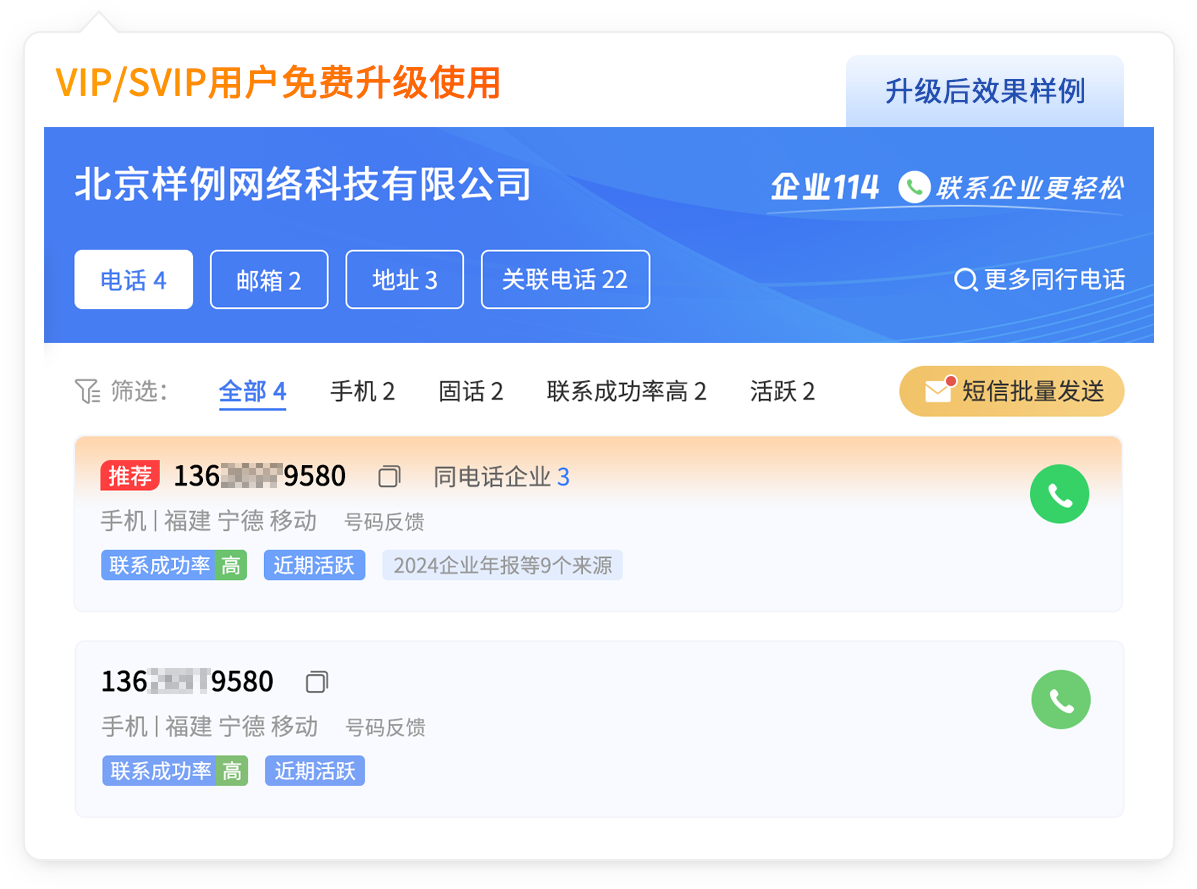Filter by 联系成功率高 2
This screenshot has width=1197, height=889.
coord(626,391)
